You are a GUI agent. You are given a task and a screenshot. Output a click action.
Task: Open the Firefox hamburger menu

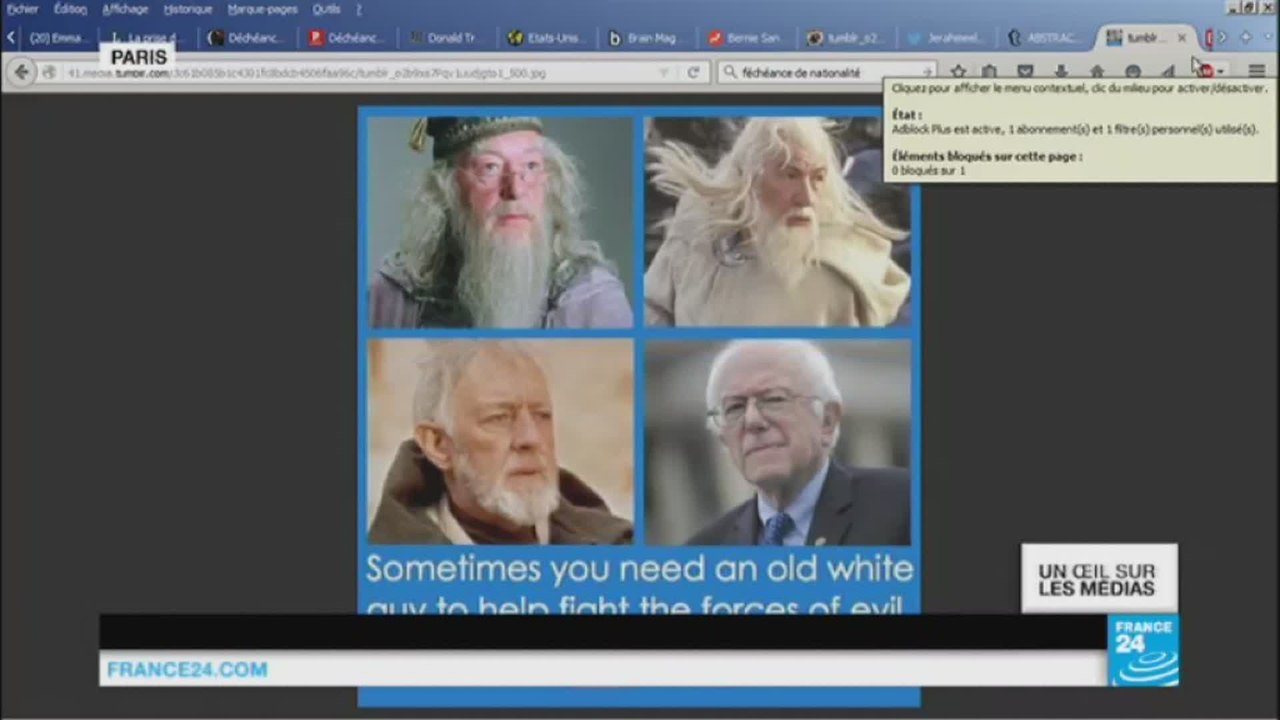pyautogui.click(x=1257, y=72)
